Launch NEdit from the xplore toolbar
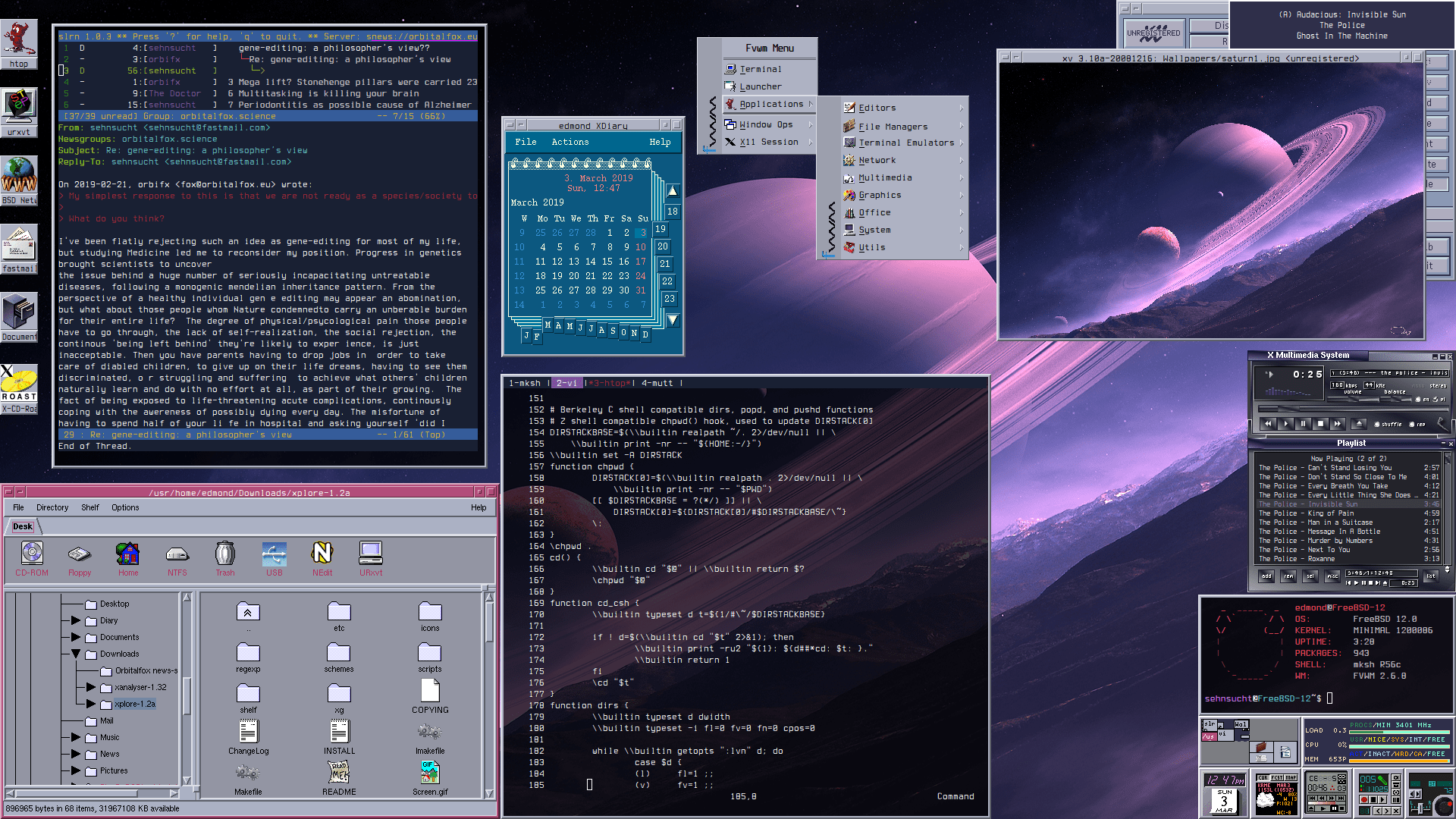 [322, 552]
